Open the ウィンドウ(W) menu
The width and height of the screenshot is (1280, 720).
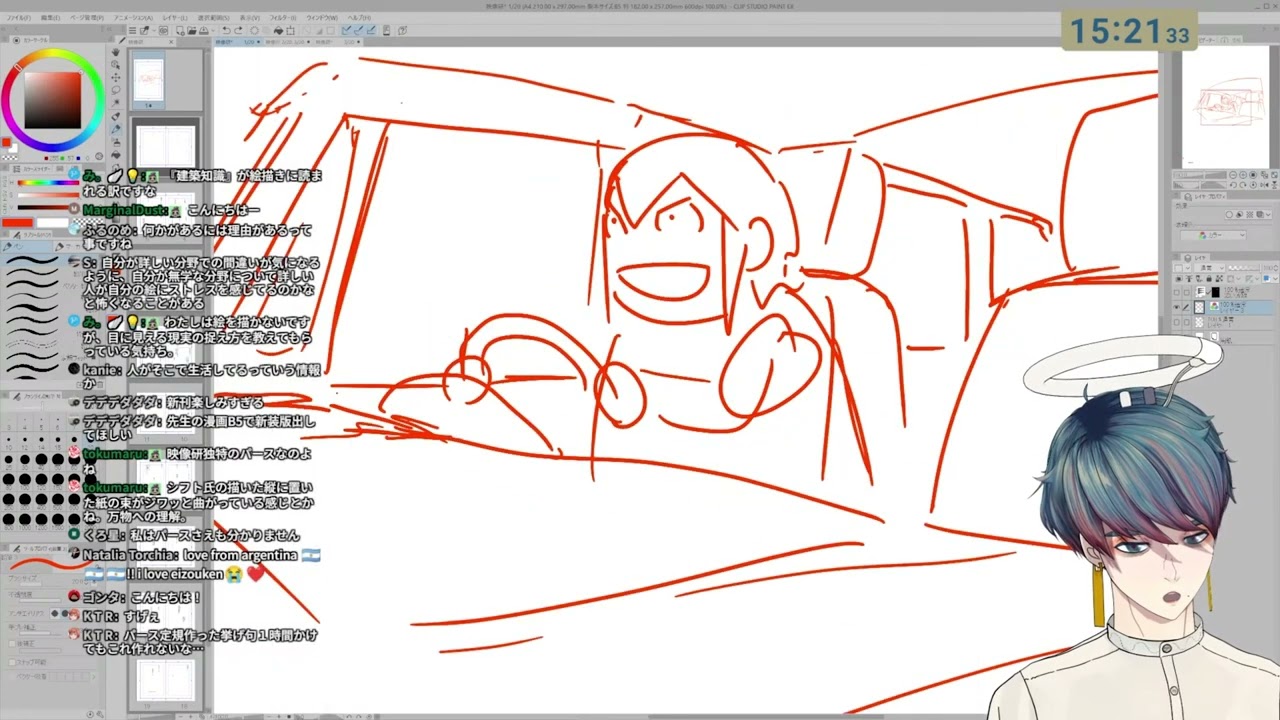(x=322, y=17)
